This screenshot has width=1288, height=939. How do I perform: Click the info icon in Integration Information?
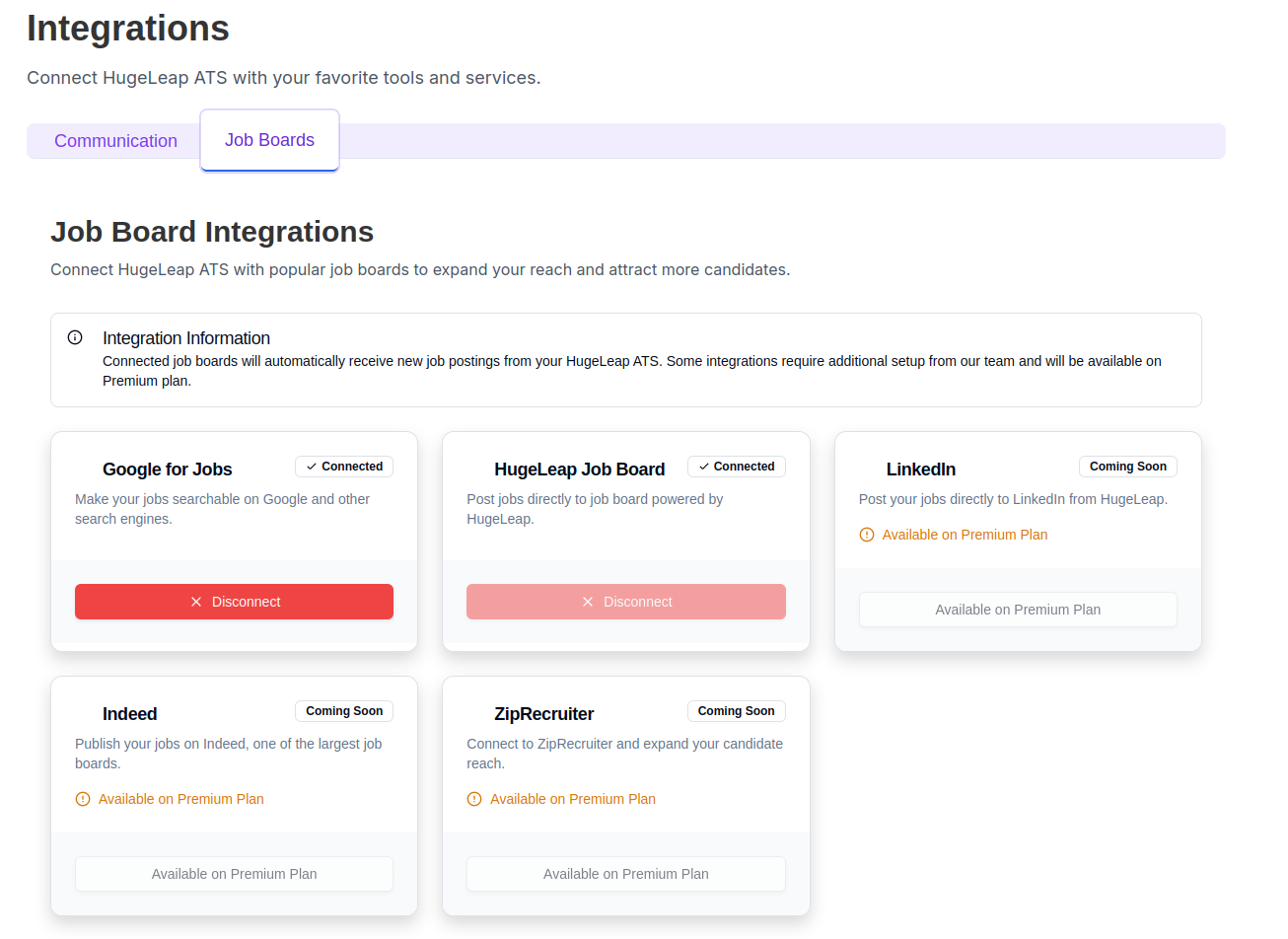coord(75,337)
